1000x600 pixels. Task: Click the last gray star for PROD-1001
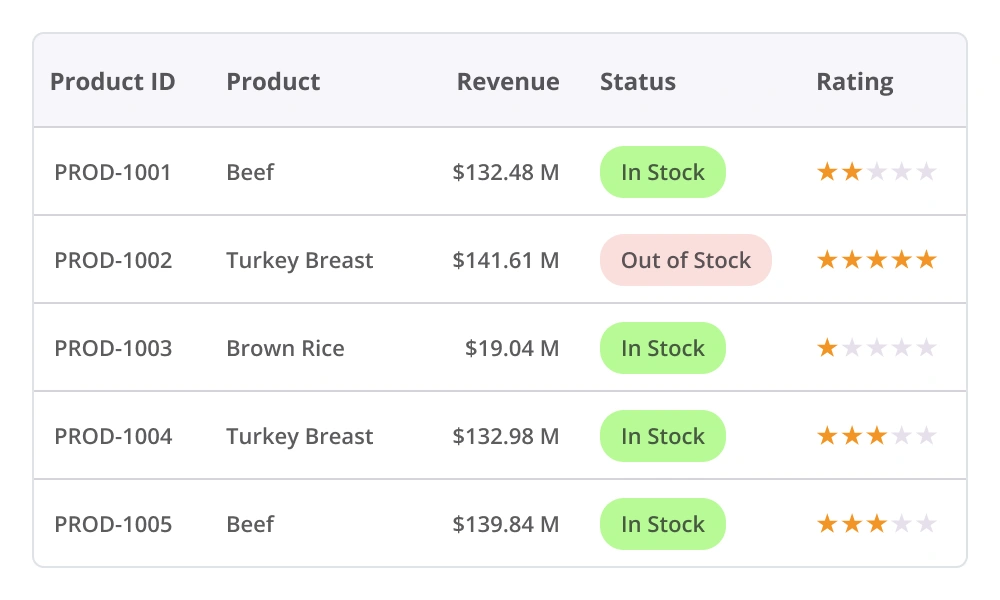tap(927, 171)
